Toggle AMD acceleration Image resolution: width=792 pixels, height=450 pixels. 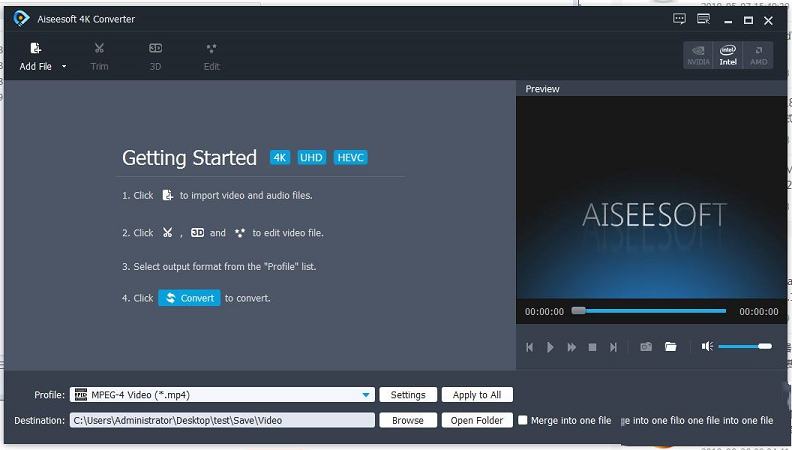758,55
